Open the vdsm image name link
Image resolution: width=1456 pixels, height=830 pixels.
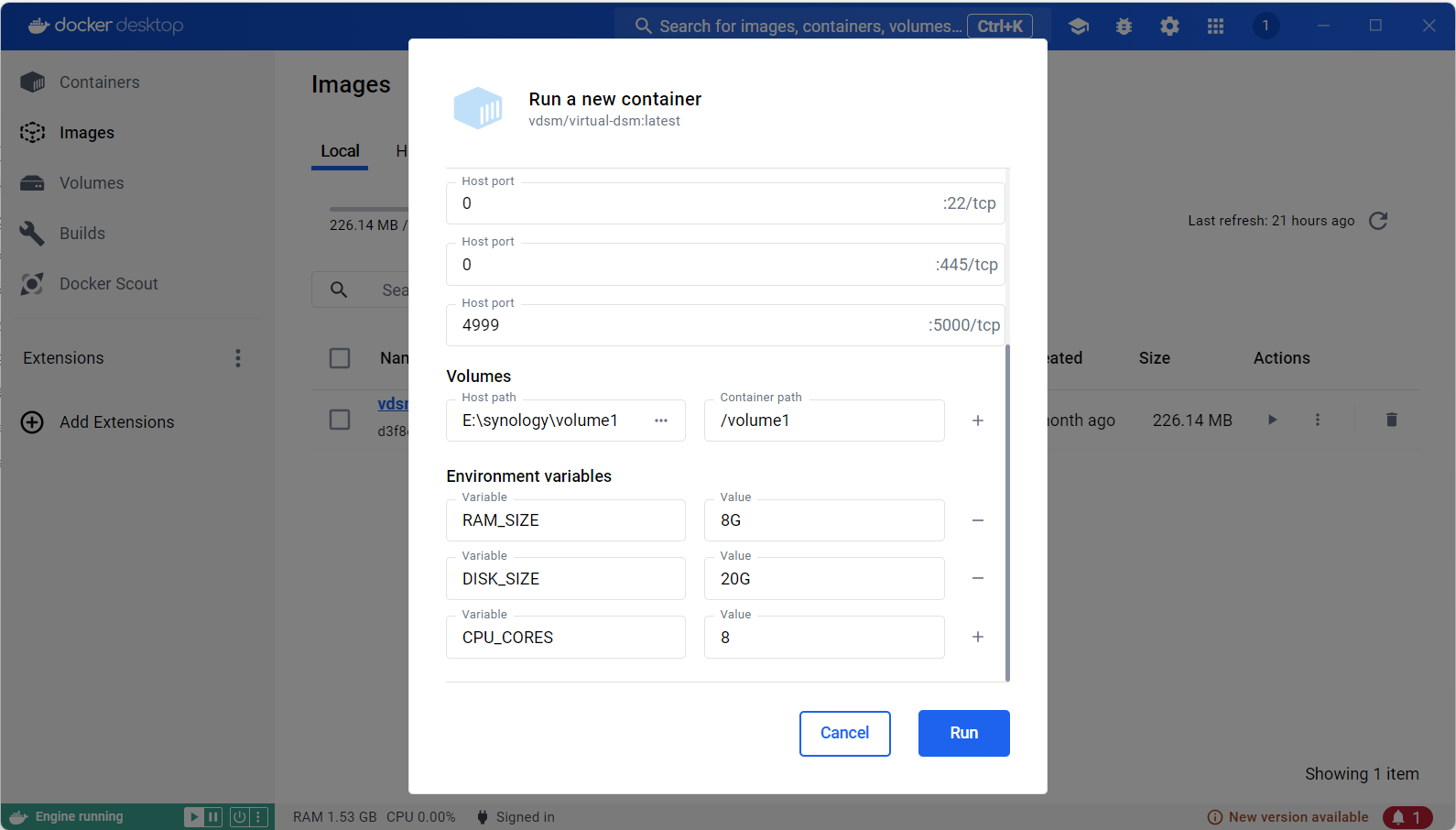pyautogui.click(x=394, y=404)
